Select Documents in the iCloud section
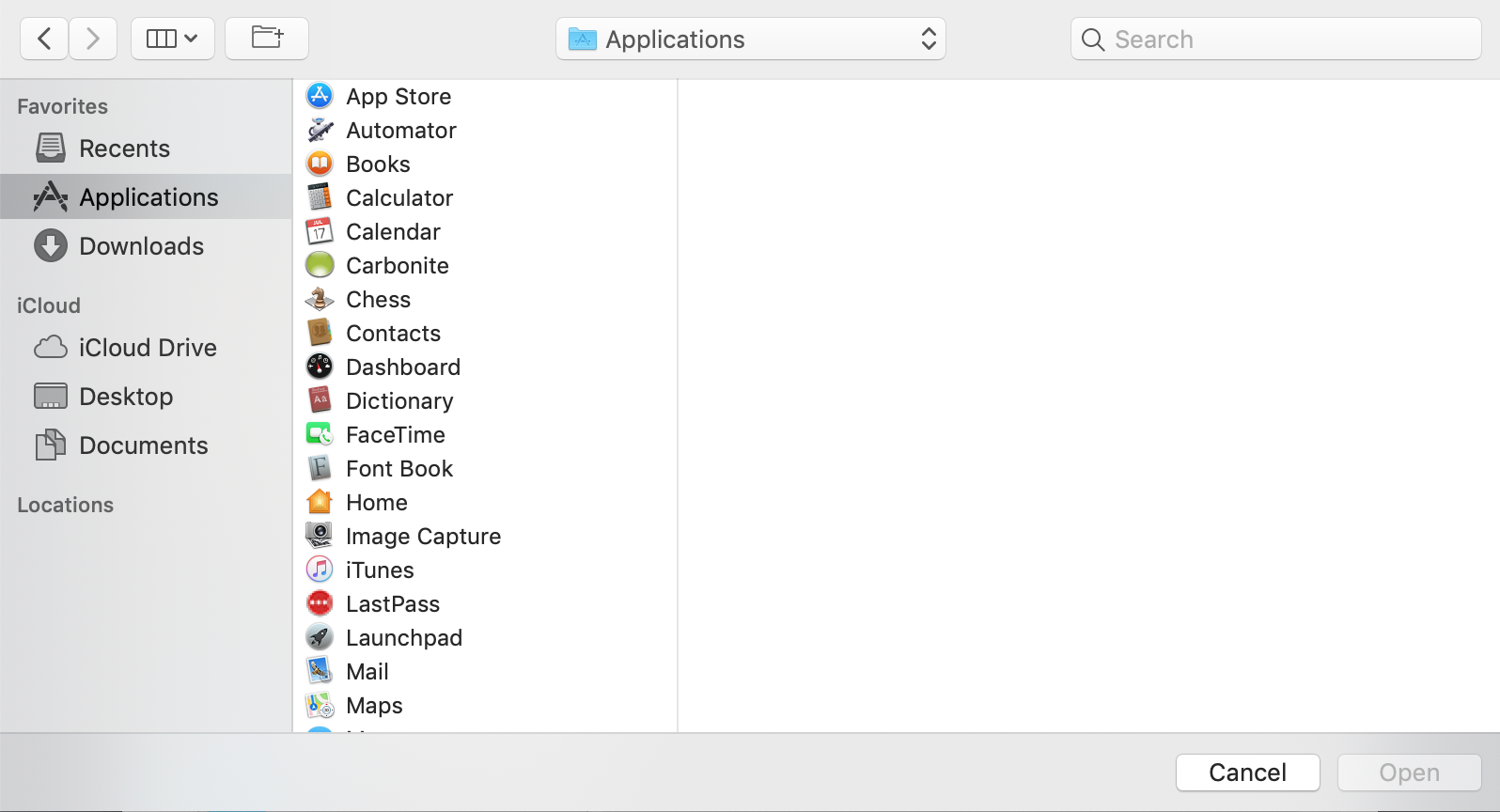Screen dimensions: 1500x812 (x=143, y=445)
